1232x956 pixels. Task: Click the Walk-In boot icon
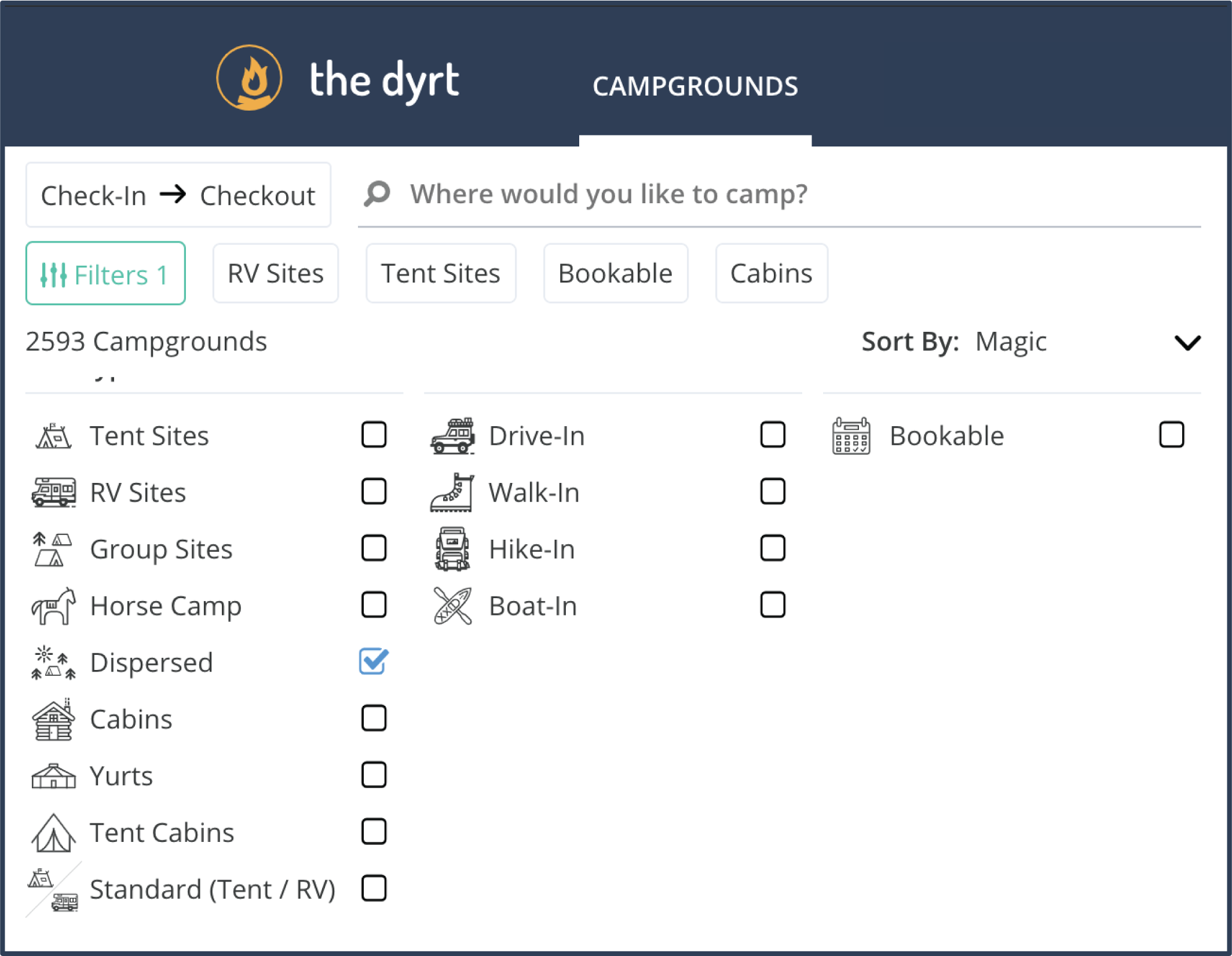point(452,492)
